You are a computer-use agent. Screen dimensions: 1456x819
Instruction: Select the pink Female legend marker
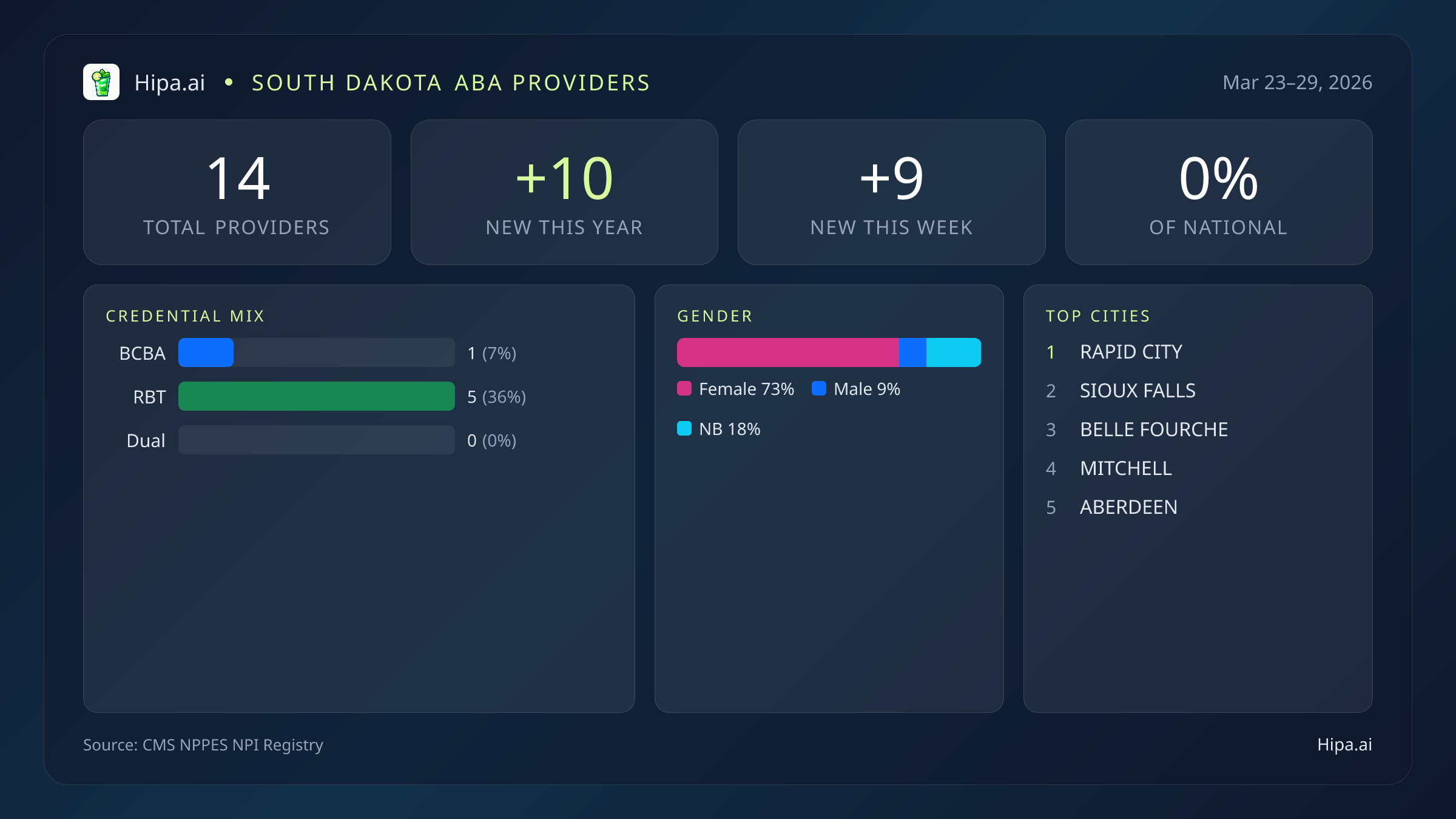[684, 388]
